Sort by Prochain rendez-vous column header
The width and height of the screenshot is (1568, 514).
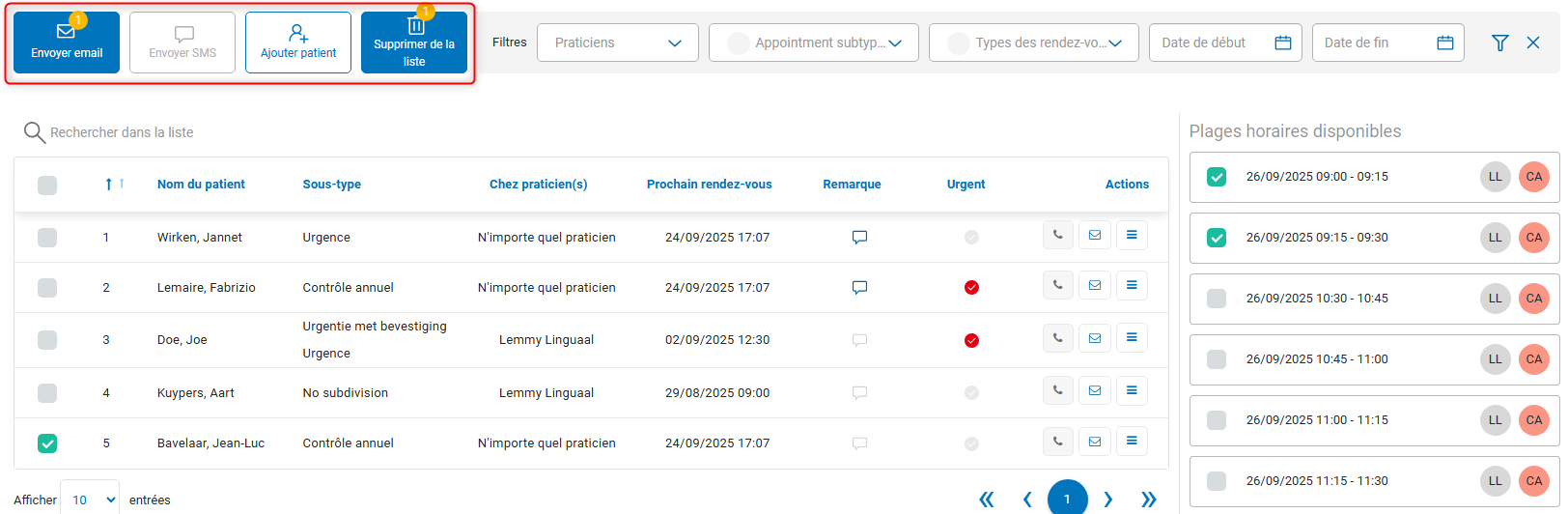click(x=709, y=185)
